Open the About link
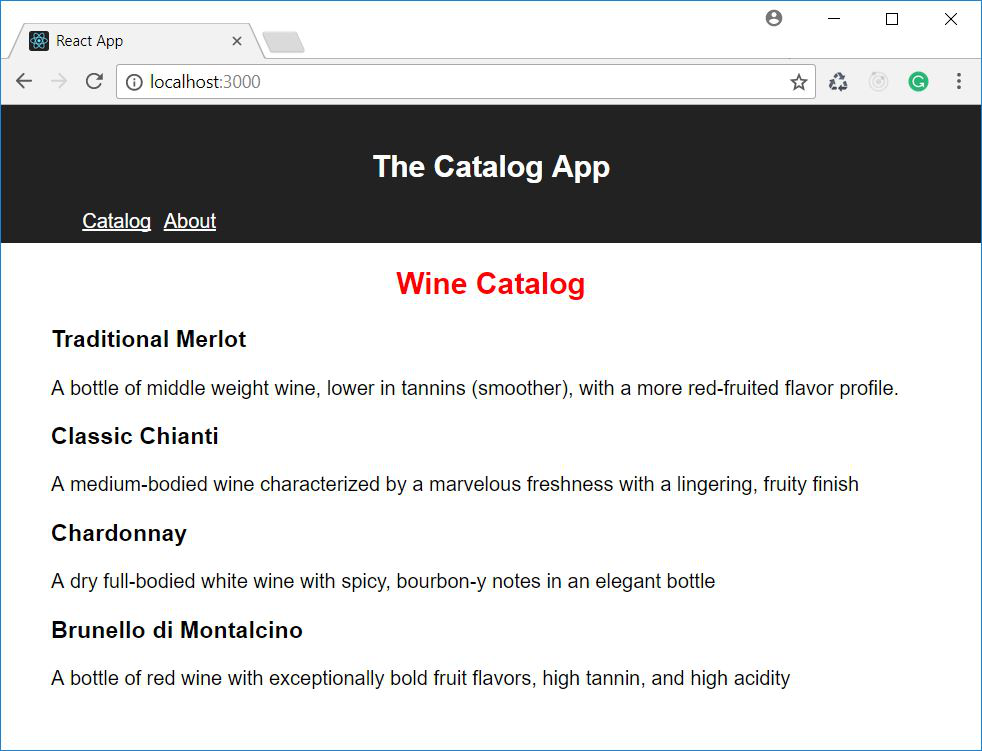This screenshot has height=751, width=982. [x=190, y=221]
